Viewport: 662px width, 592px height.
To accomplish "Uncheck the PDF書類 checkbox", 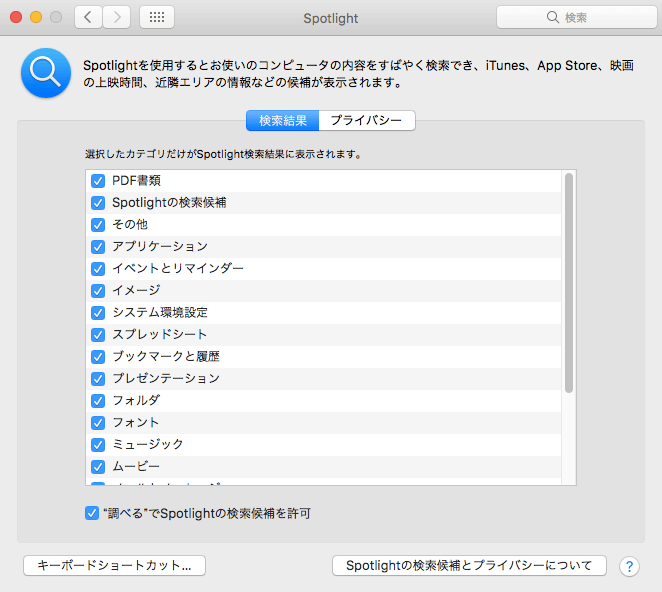I will 98,181.
